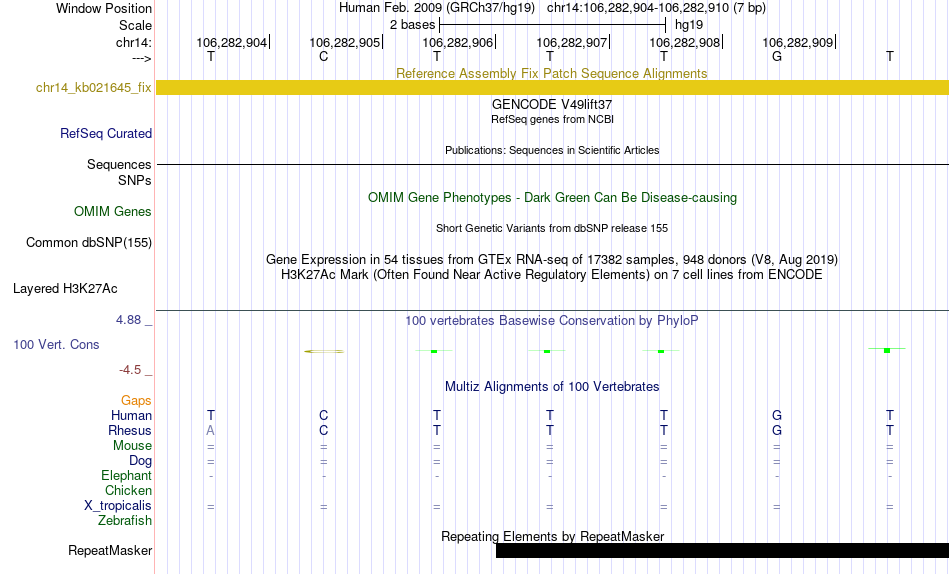950x574 pixels.
Task: Click position label 106,282,904
Action: click(x=231, y=42)
